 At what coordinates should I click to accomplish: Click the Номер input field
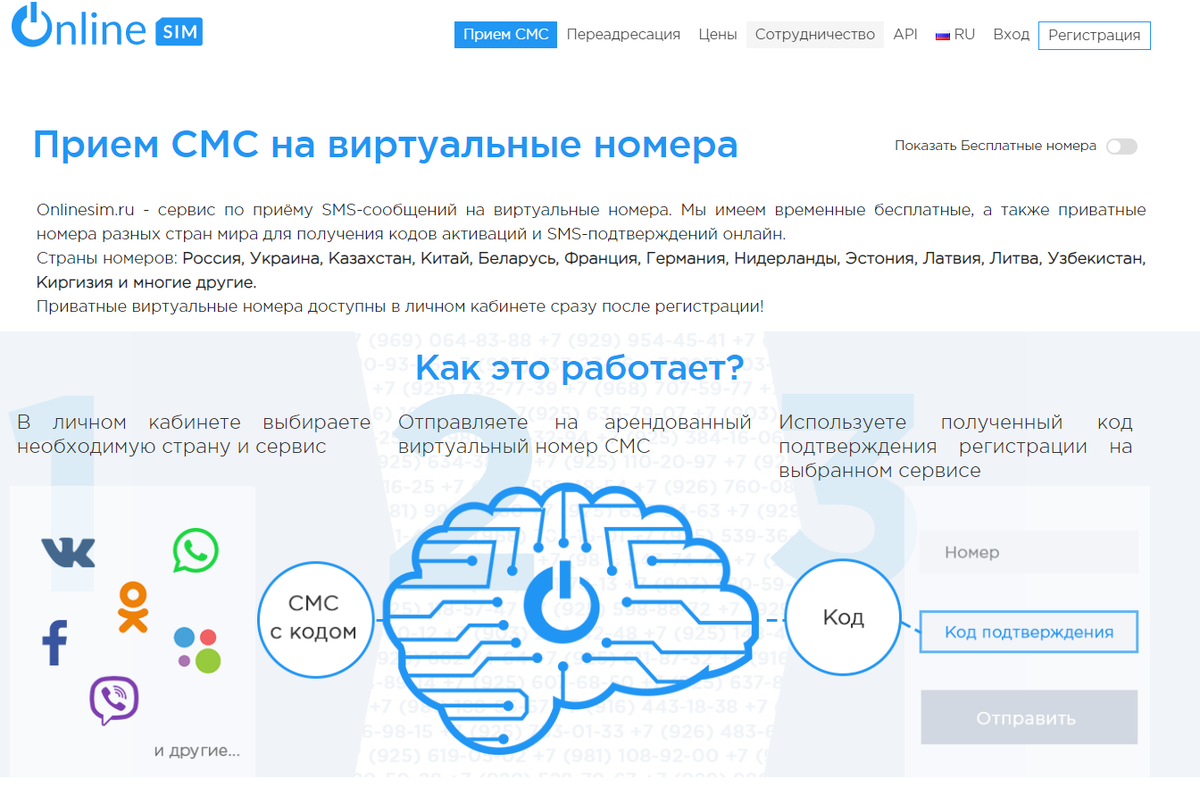coord(1029,552)
